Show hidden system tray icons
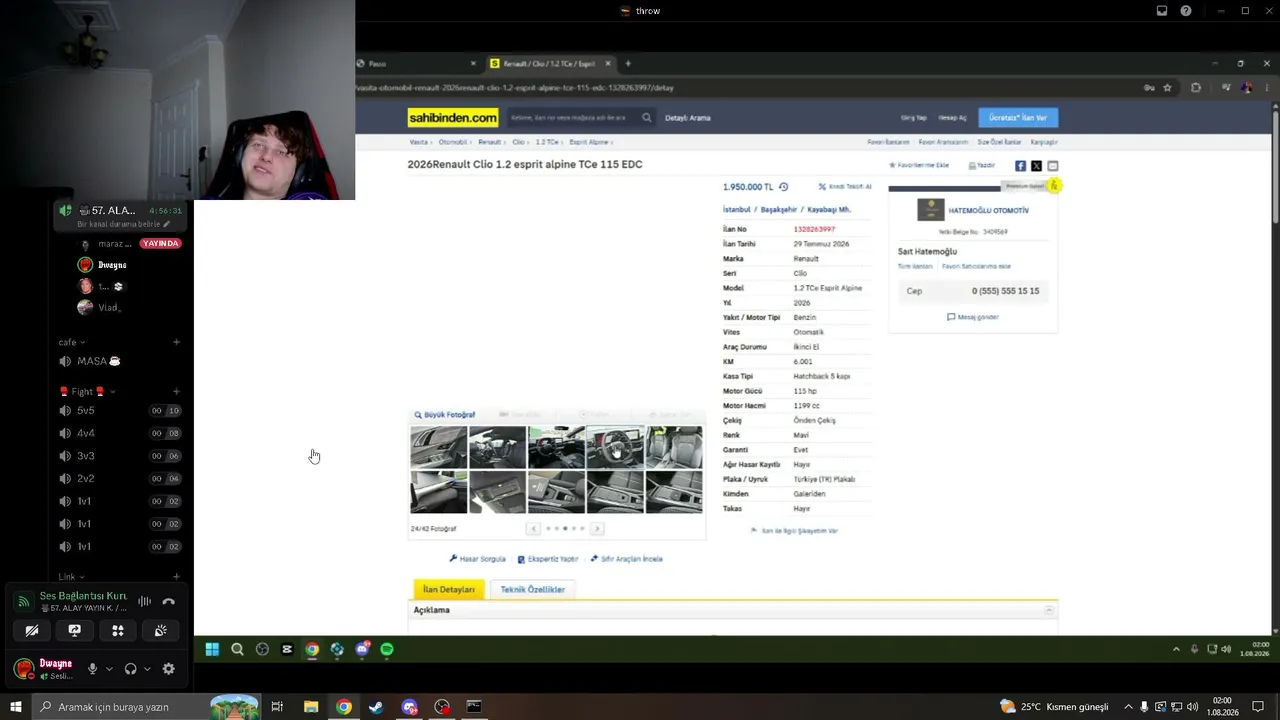The width and height of the screenshot is (1280, 720). click(x=1128, y=707)
